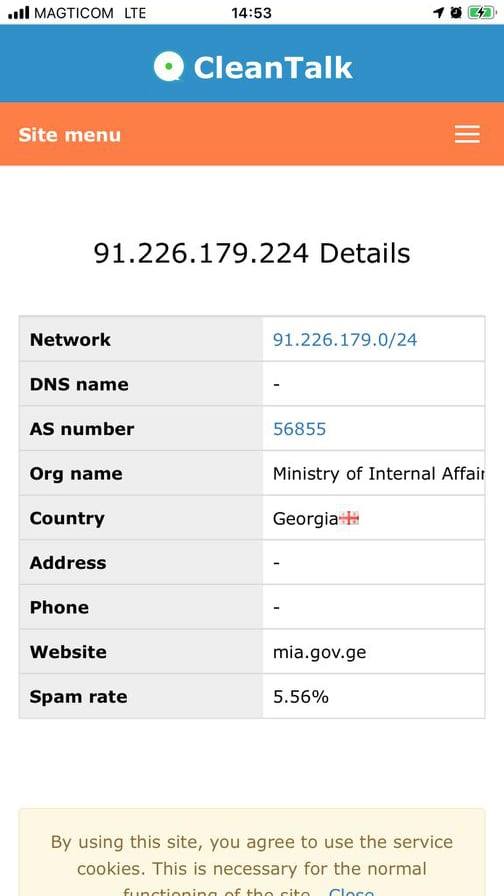504x896 pixels.
Task: Tap the Ministry of Internal Affairs org name
Action: click(378, 474)
